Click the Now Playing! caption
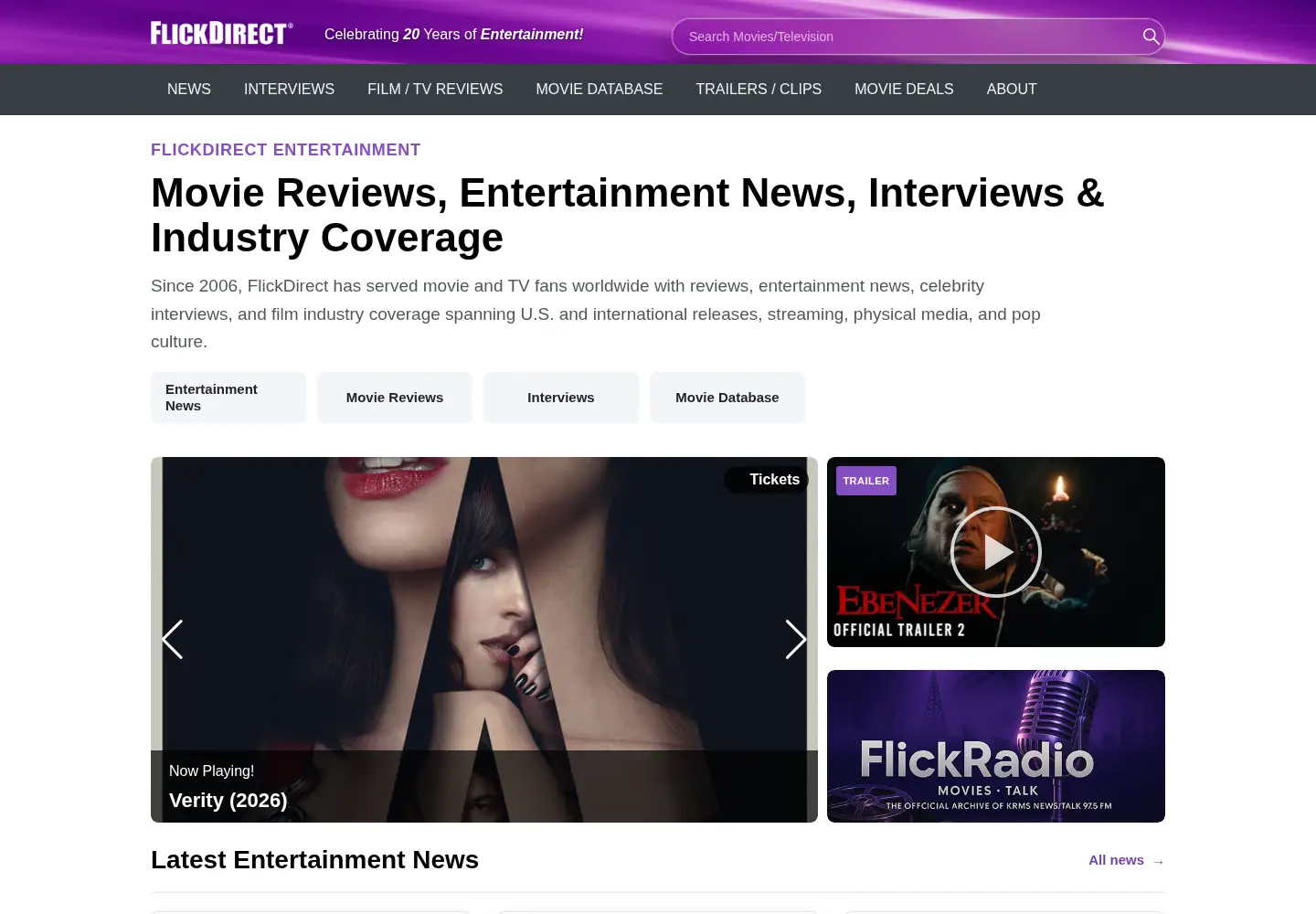Viewport: 1316px width, 914px height. (x=212, y=771)
